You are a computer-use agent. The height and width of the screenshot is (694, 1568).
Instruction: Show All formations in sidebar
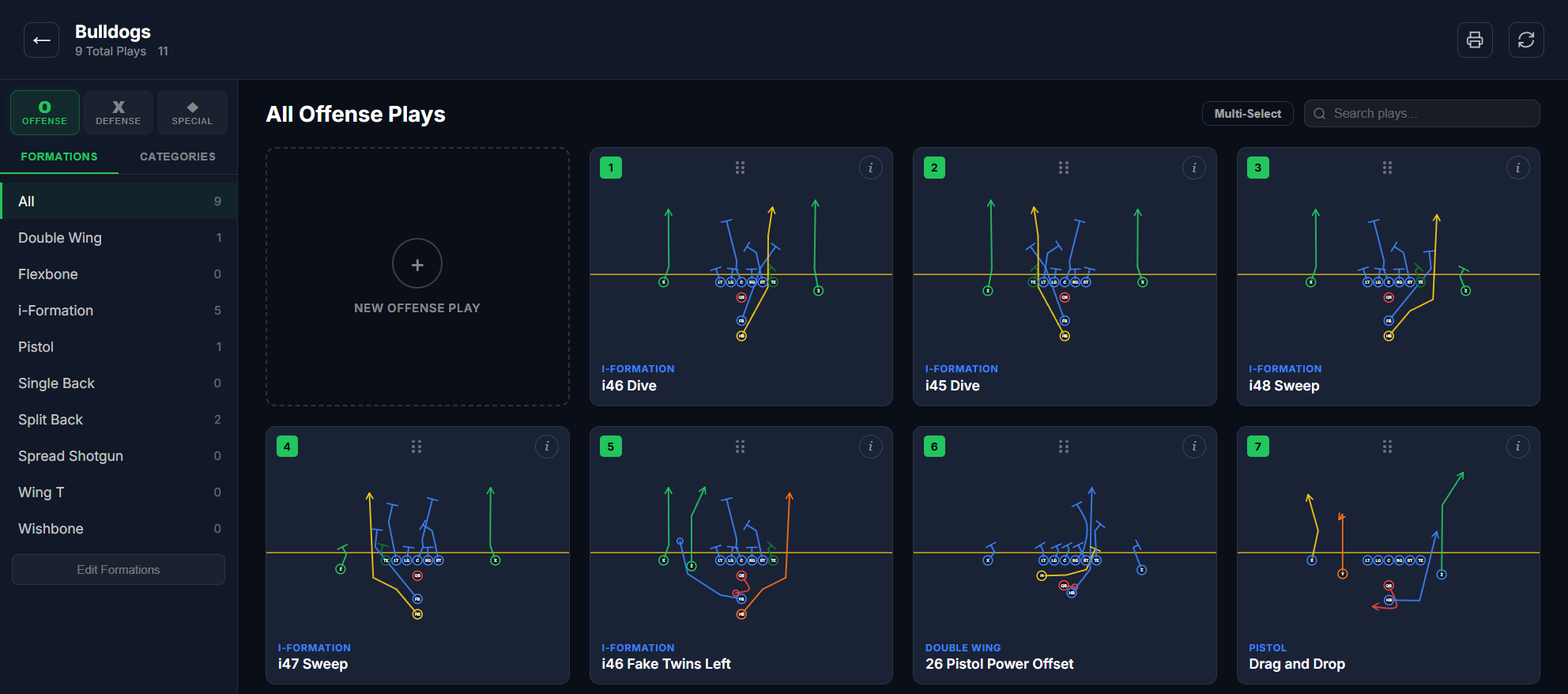pyautogui.click(x=119, y=202)
